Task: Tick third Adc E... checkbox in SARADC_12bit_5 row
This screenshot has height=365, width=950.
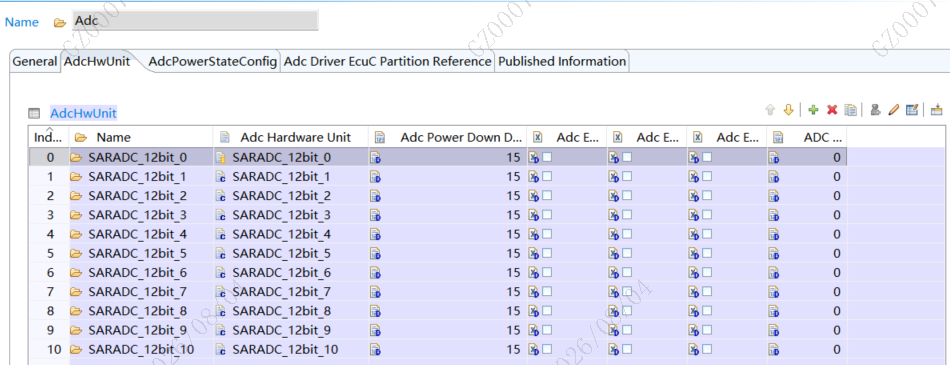Action: [x=707, y=254]
